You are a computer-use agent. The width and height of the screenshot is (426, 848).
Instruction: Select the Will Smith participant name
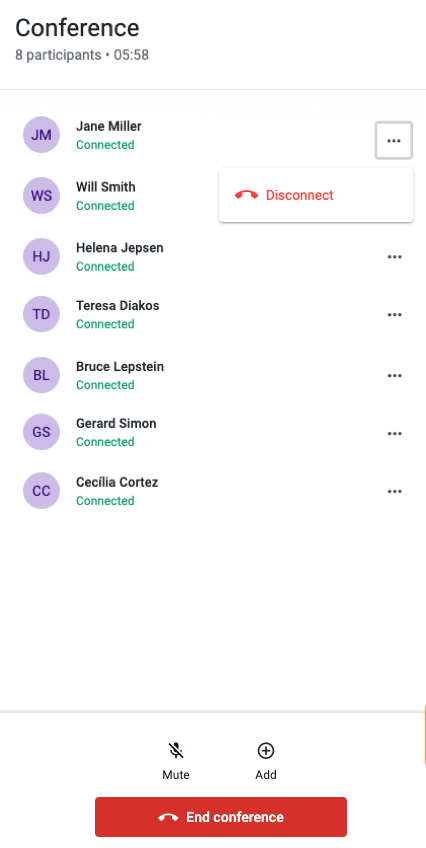coord(105,187)
